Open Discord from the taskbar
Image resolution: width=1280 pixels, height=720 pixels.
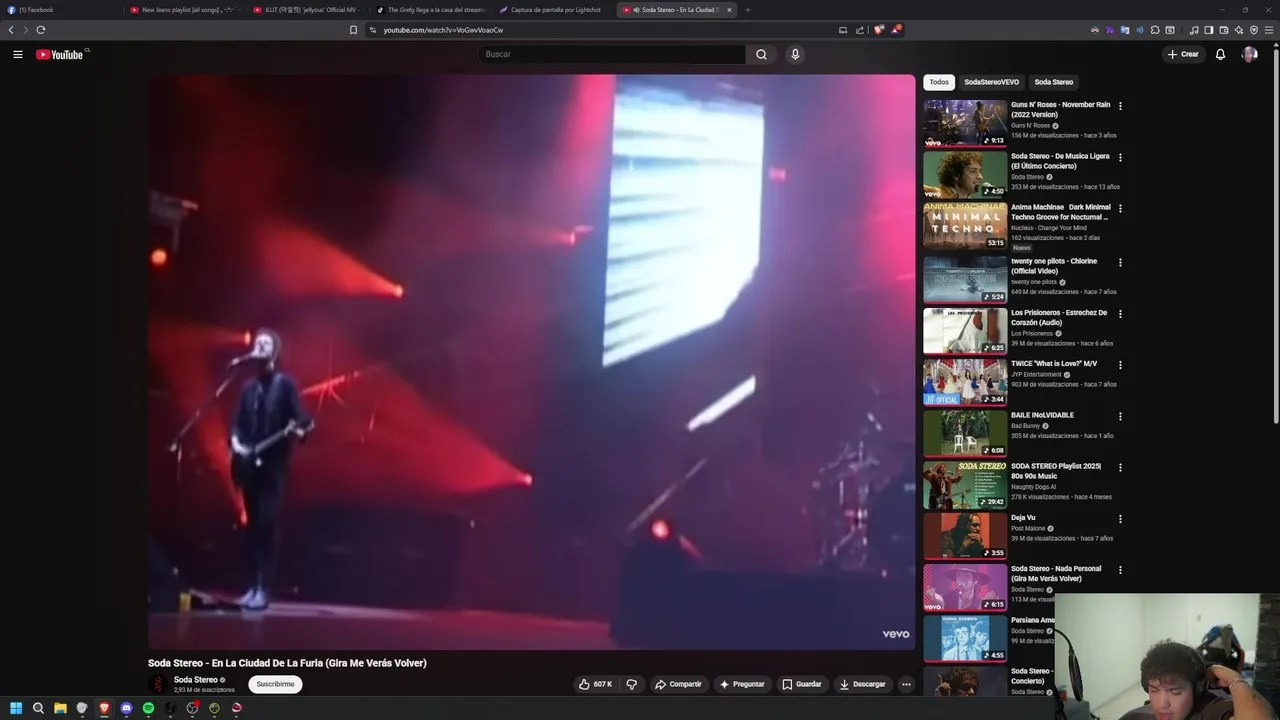pos(126,708)
